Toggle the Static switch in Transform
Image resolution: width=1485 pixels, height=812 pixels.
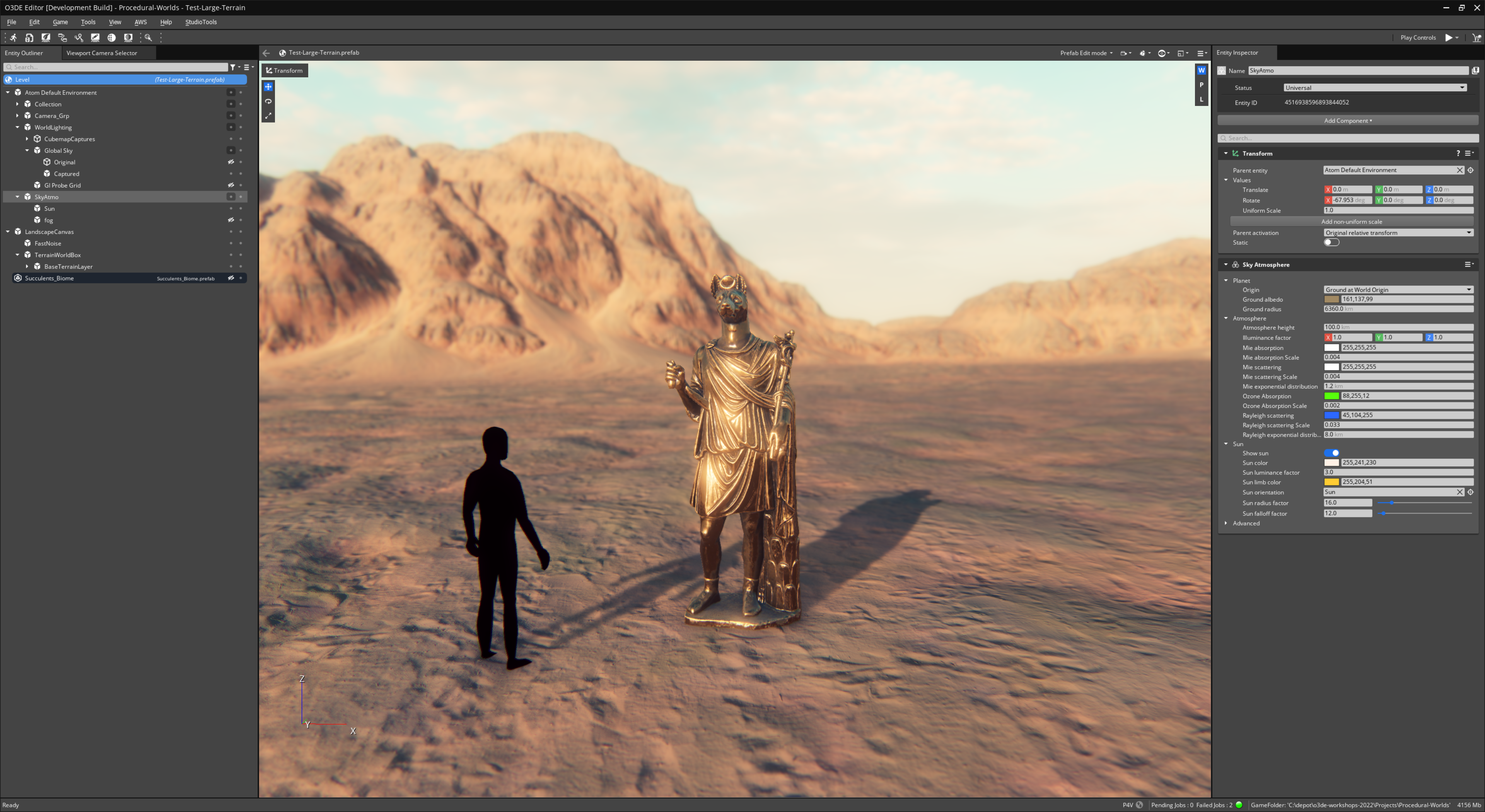click(1331, 242)
